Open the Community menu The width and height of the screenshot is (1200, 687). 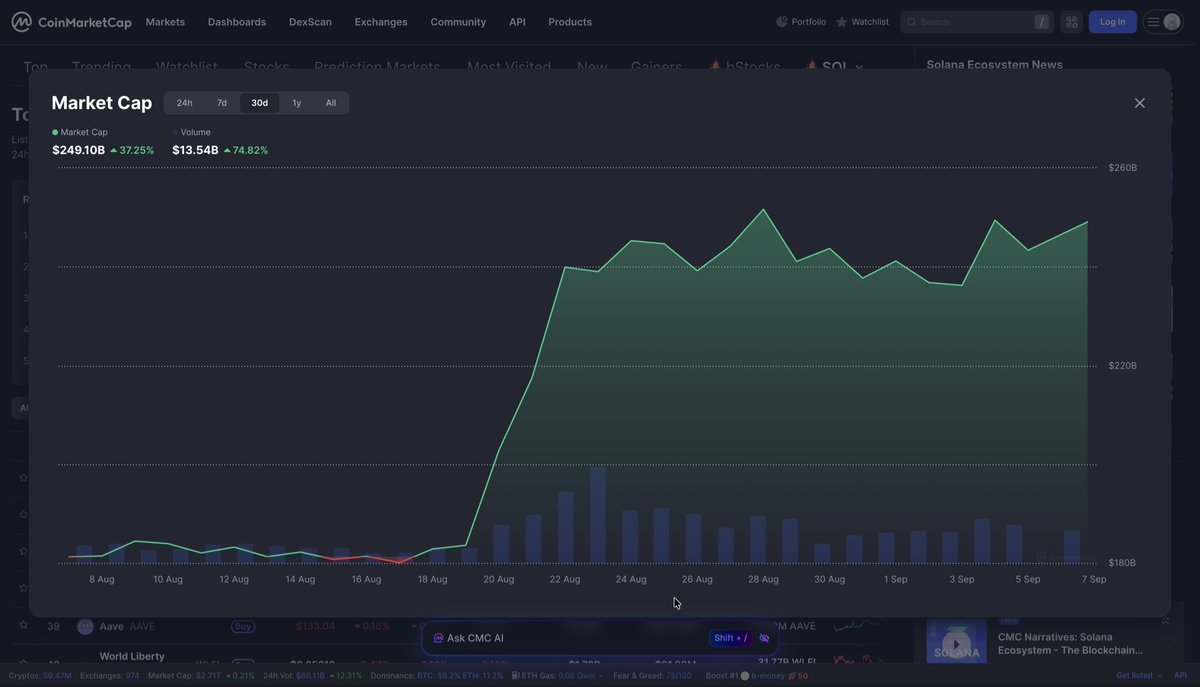[458, 22]
